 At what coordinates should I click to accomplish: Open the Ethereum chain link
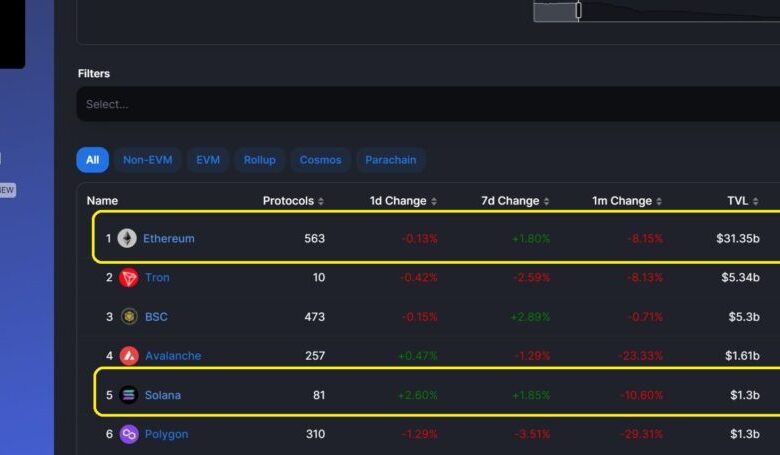[x=168, y=239]
